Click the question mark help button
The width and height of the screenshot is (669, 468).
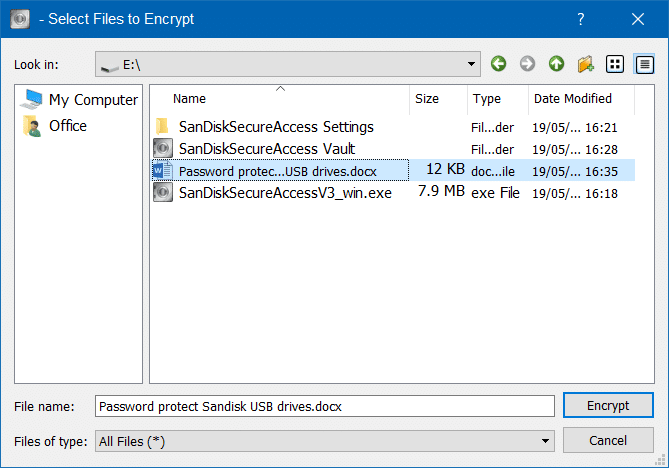[x=580, y=19]
